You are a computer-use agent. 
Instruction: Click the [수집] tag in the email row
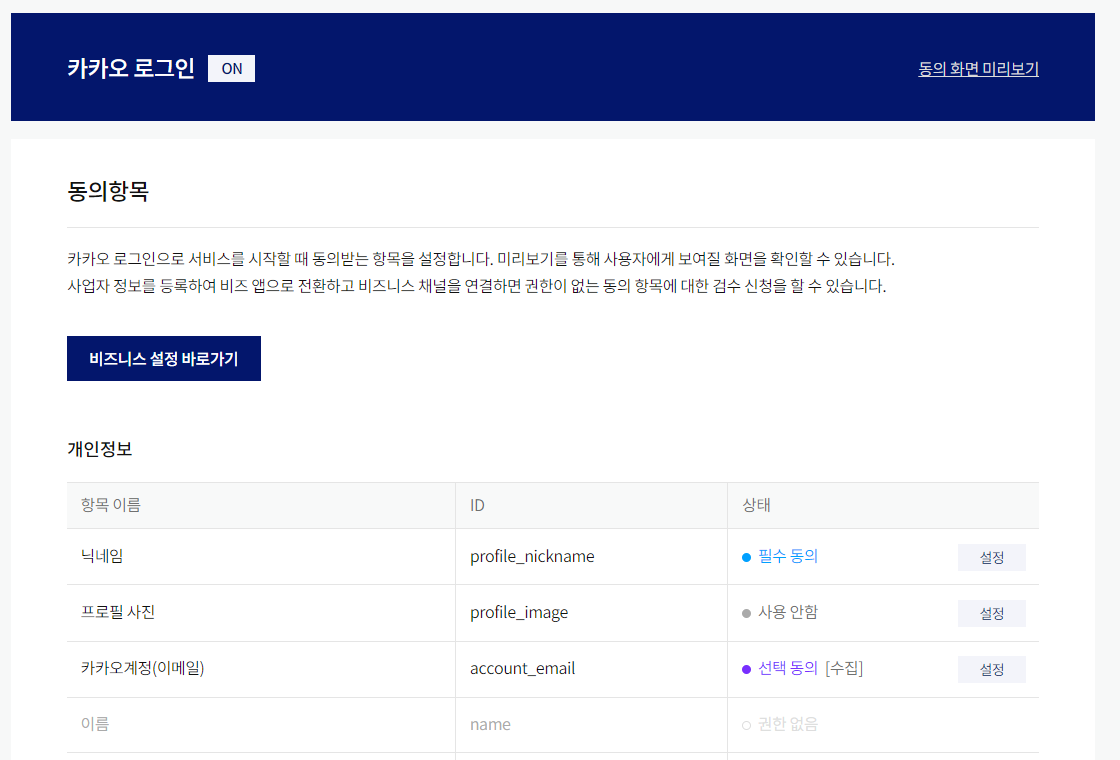[x=844, y=668]
